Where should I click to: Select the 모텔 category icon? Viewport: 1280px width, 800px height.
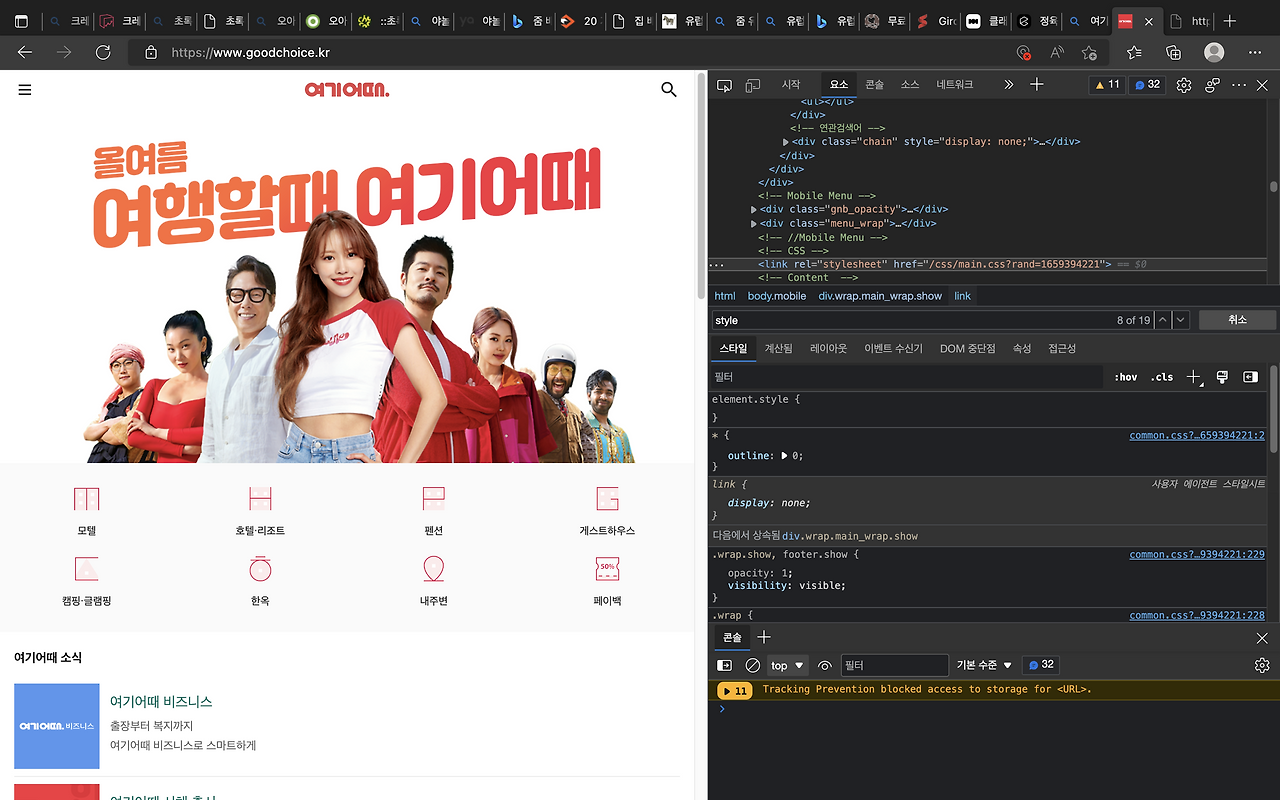tap(86, 499)
